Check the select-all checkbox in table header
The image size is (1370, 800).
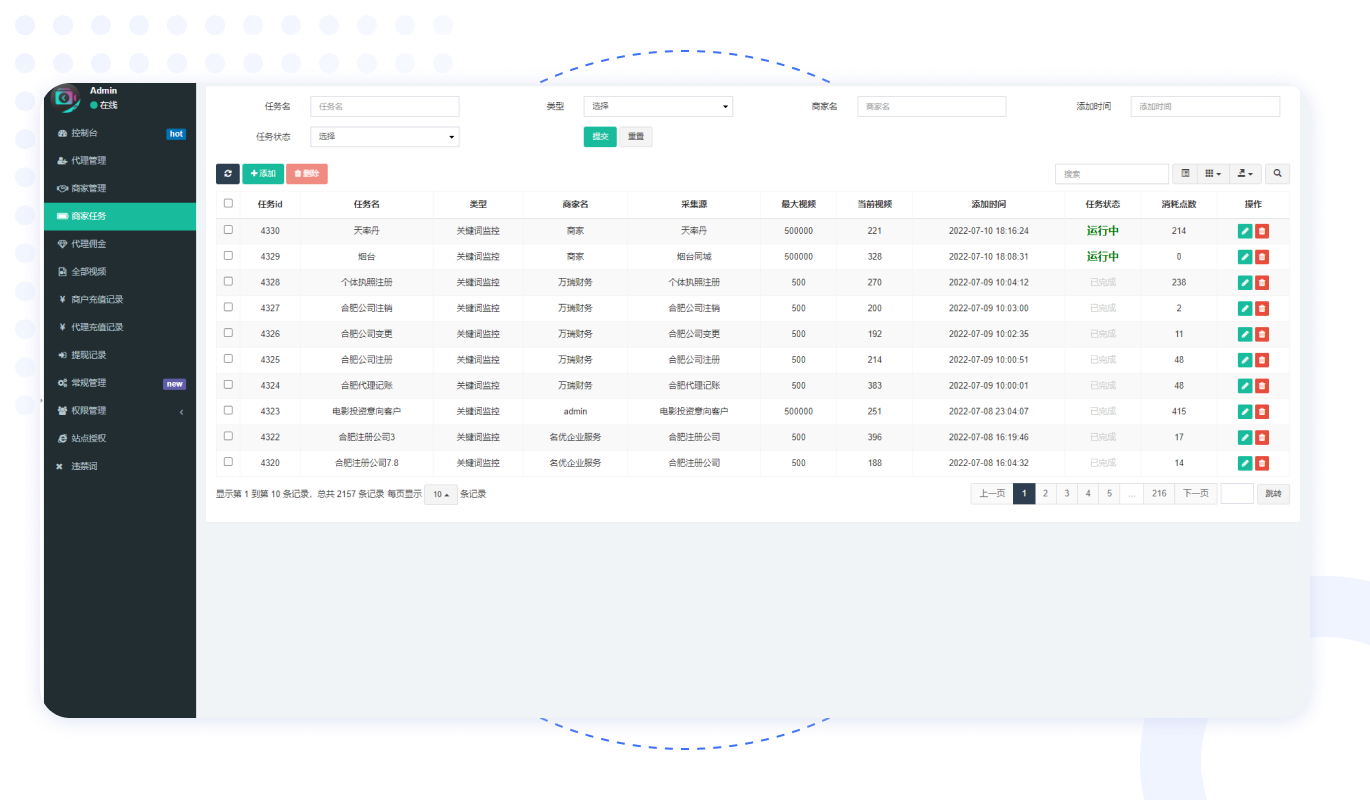[228, 203]
